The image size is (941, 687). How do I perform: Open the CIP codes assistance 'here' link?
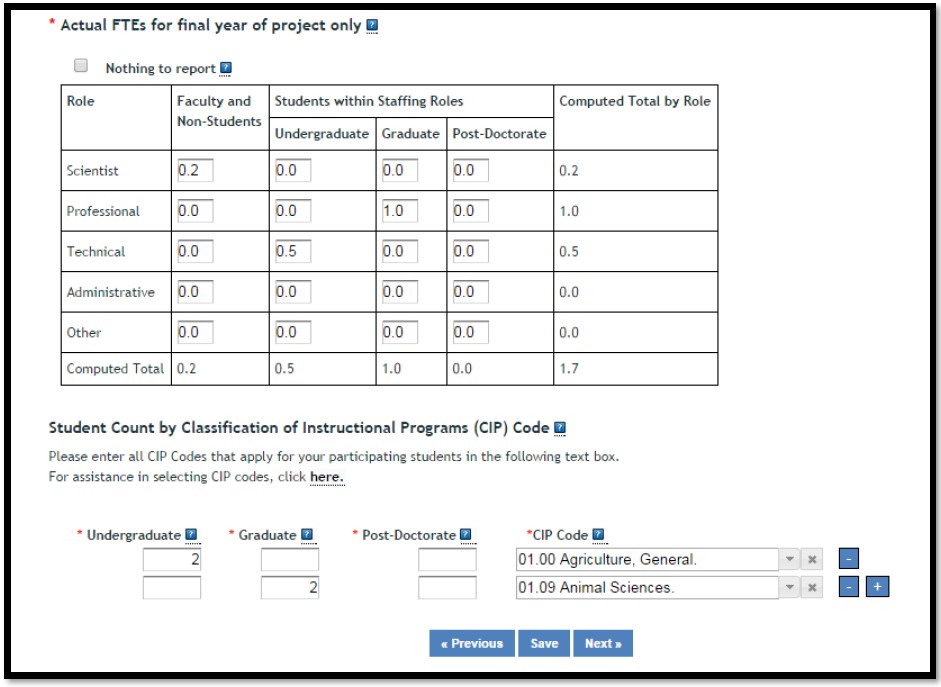[x=326, y=477]
